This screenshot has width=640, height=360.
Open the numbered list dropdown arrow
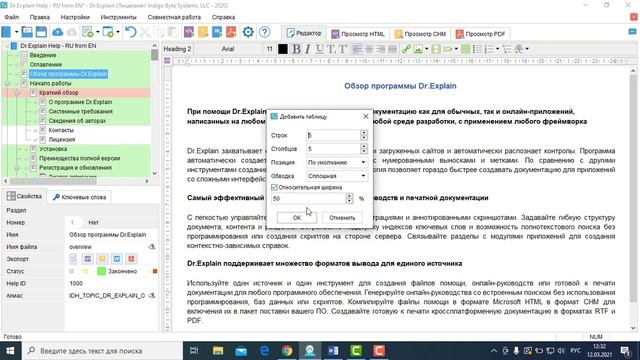tap(497, 49)
